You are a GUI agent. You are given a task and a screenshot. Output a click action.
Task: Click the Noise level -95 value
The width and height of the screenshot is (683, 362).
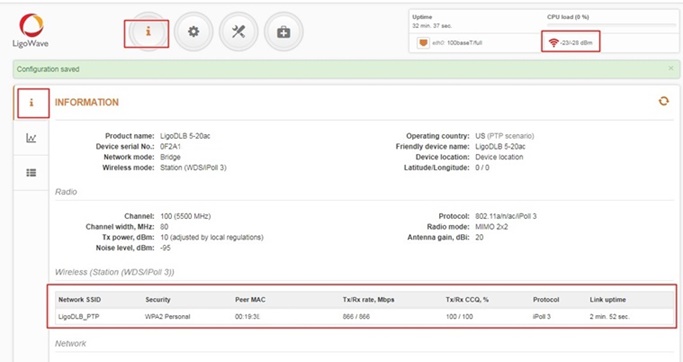[x=166, y=248]
